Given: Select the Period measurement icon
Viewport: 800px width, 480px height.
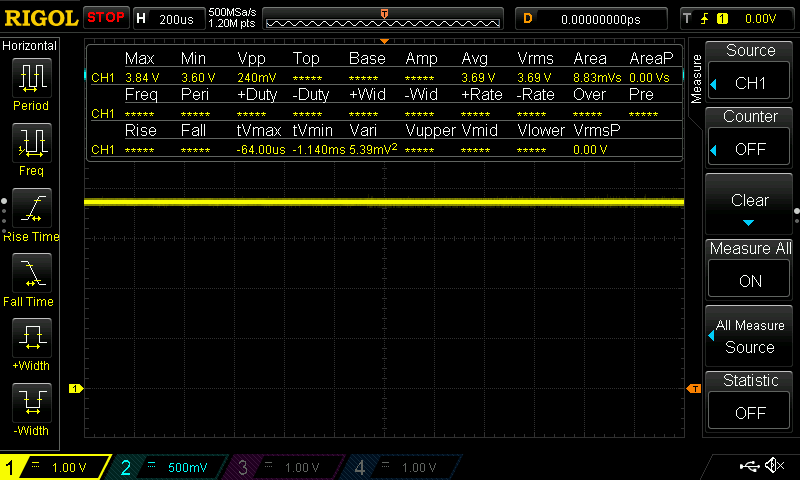Looking at the screenshot, I should [31, 82].
